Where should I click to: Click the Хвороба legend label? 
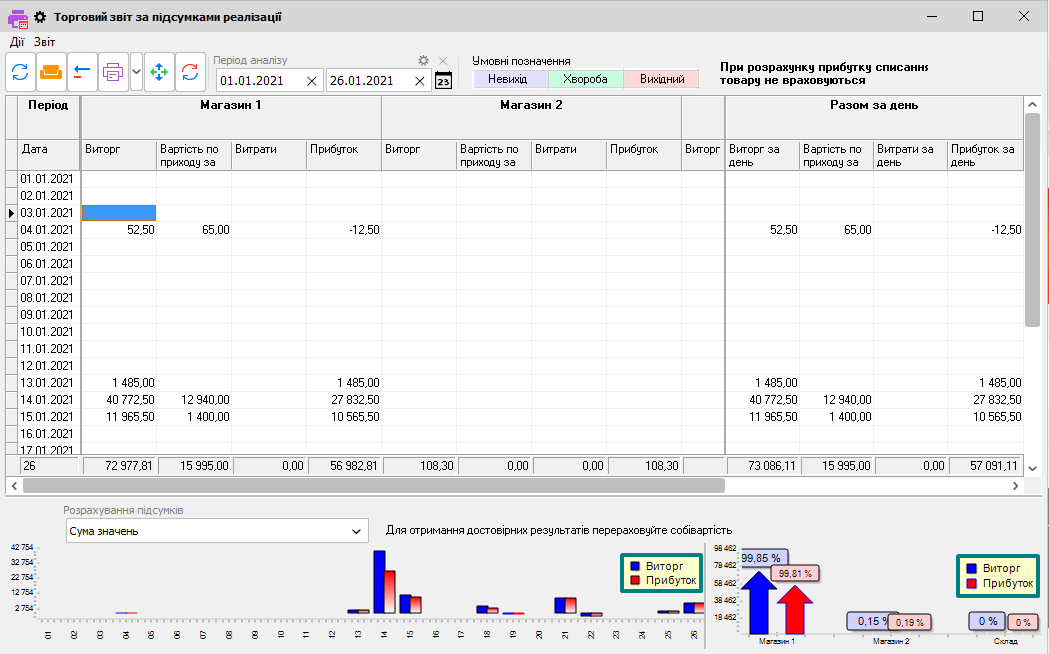[x=585, y=79]
